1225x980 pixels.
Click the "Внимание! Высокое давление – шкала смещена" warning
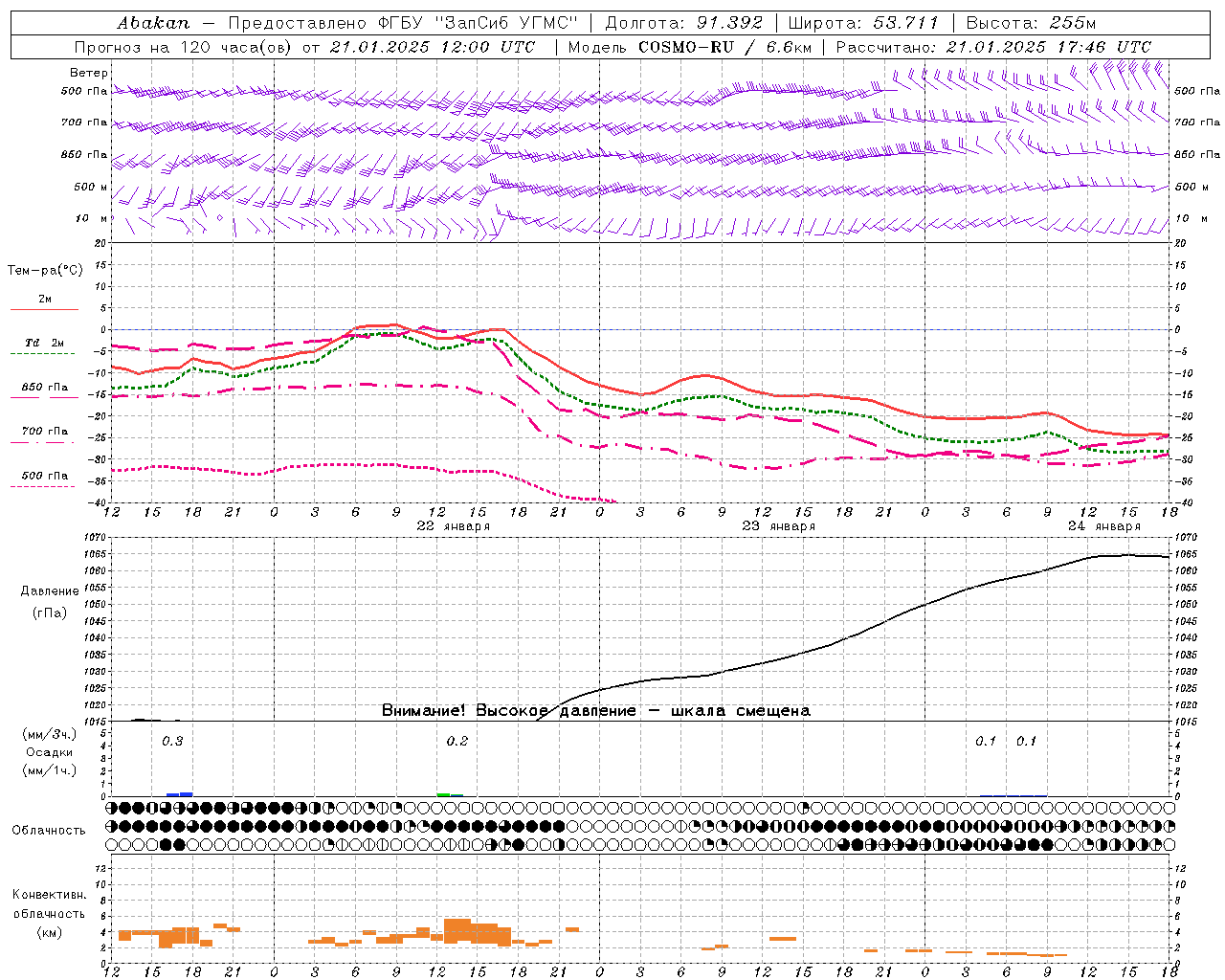point(595,710)
